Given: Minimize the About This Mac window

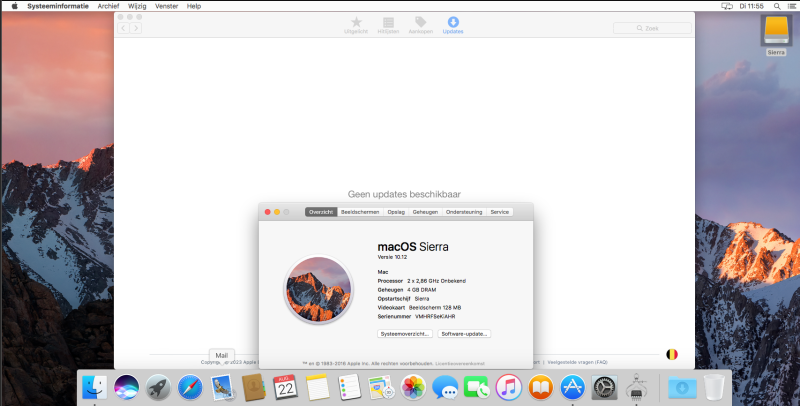Looking at the screenshot, I should tap(277, 212).
